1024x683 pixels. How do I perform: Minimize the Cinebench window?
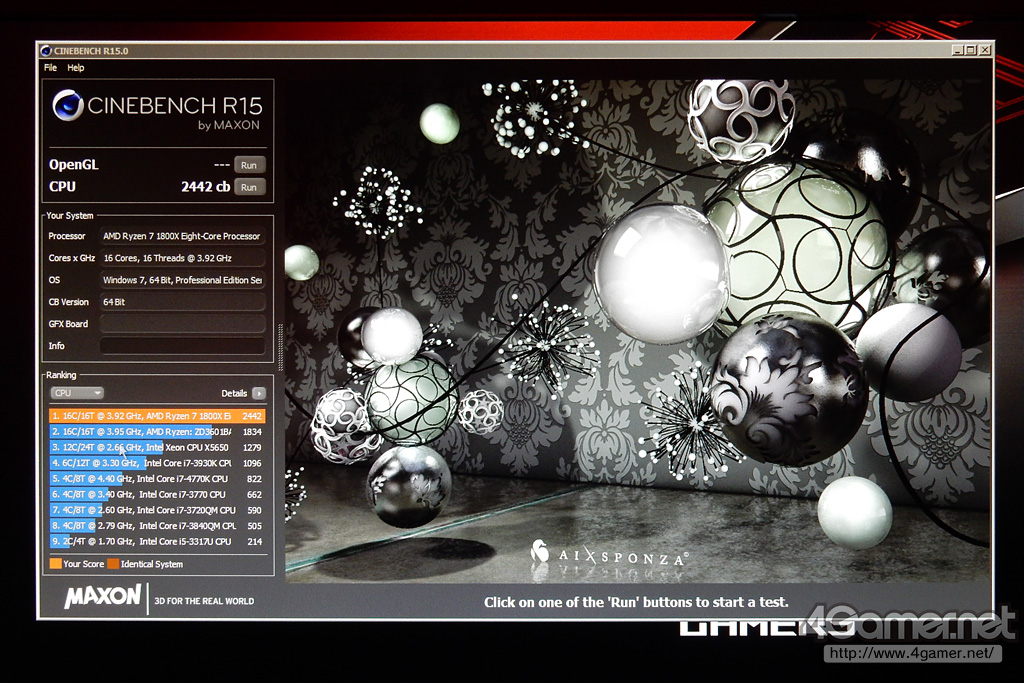957,50
